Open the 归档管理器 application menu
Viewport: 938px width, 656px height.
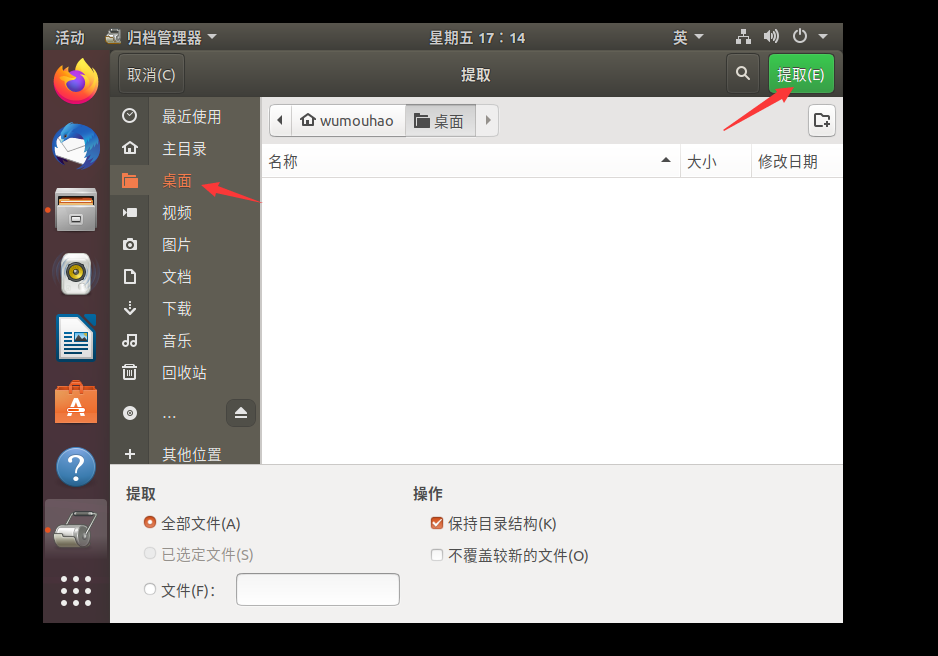pyautogui.click(x=161, y=37)
